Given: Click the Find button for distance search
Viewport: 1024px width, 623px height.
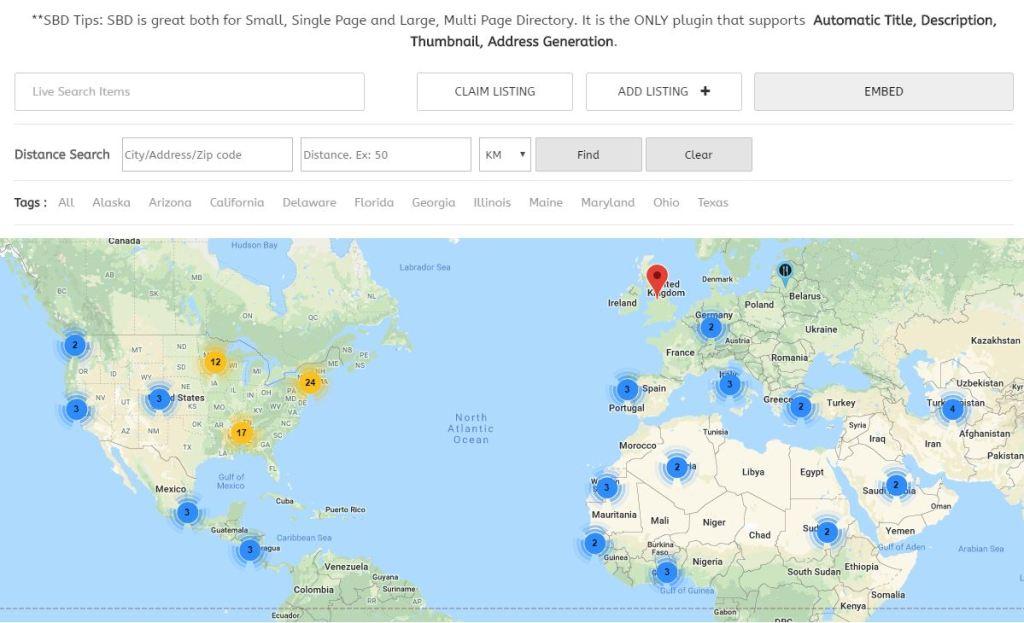Looking at the screenshot, I should tap(588, 155).
